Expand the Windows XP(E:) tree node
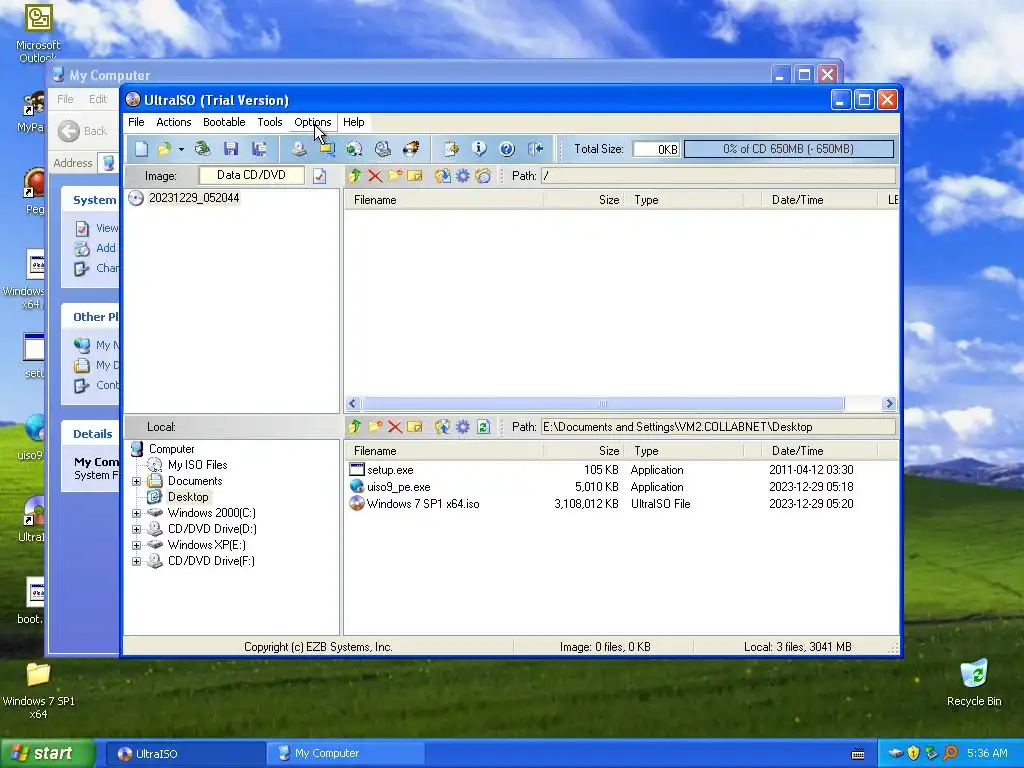This screenshot has width=1024, height=768. click(136, 545)
